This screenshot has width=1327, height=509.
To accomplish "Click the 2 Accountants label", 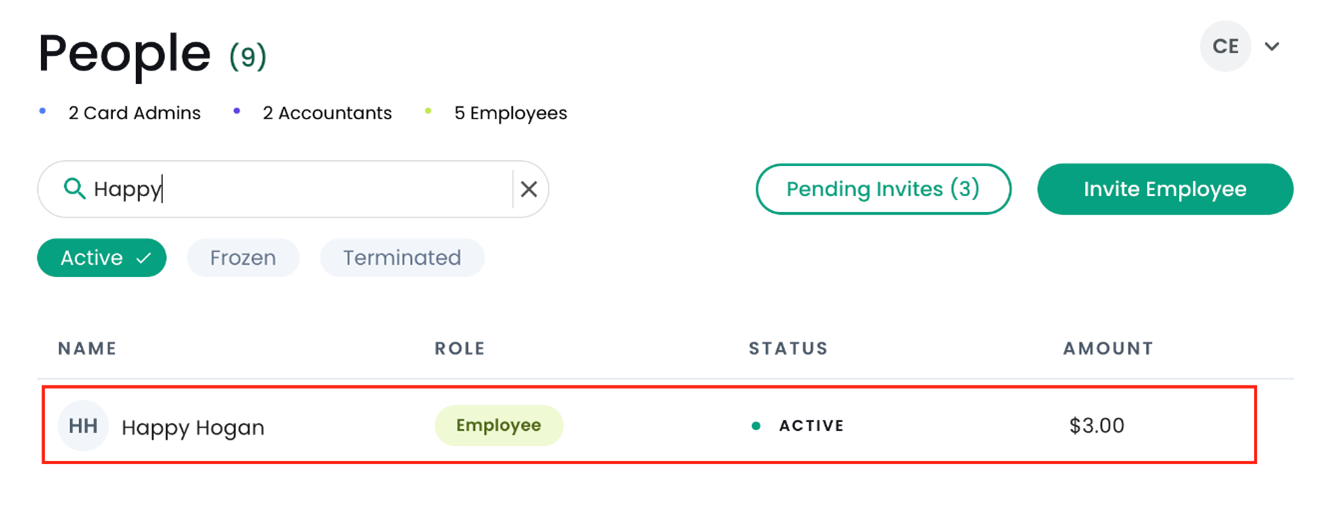I will [x=327, y=113].
